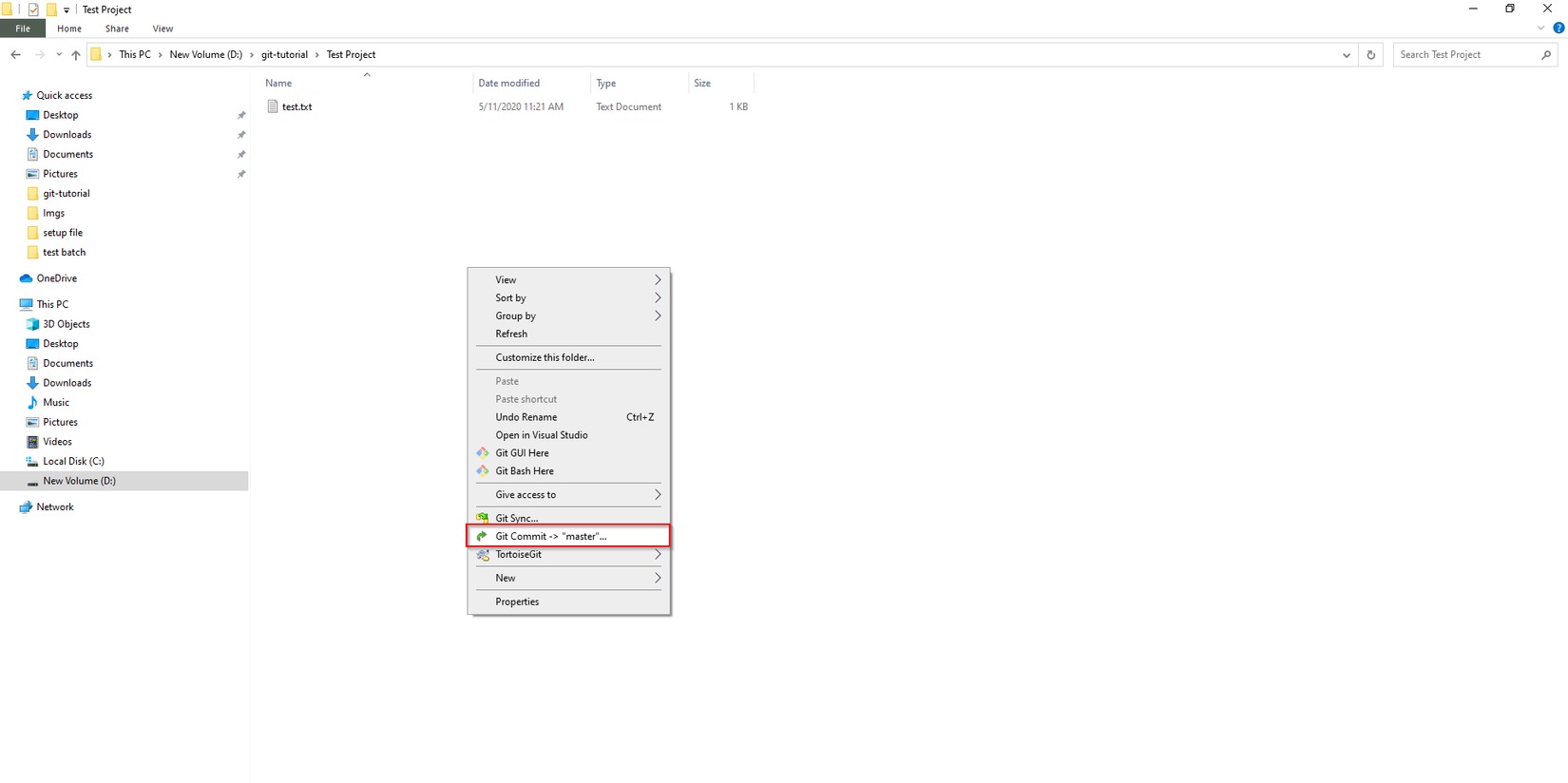The width and height of the screenshot is (1568, 783).
Task: Click the This PC monitor icon
Action: click(x=27, y=305)
